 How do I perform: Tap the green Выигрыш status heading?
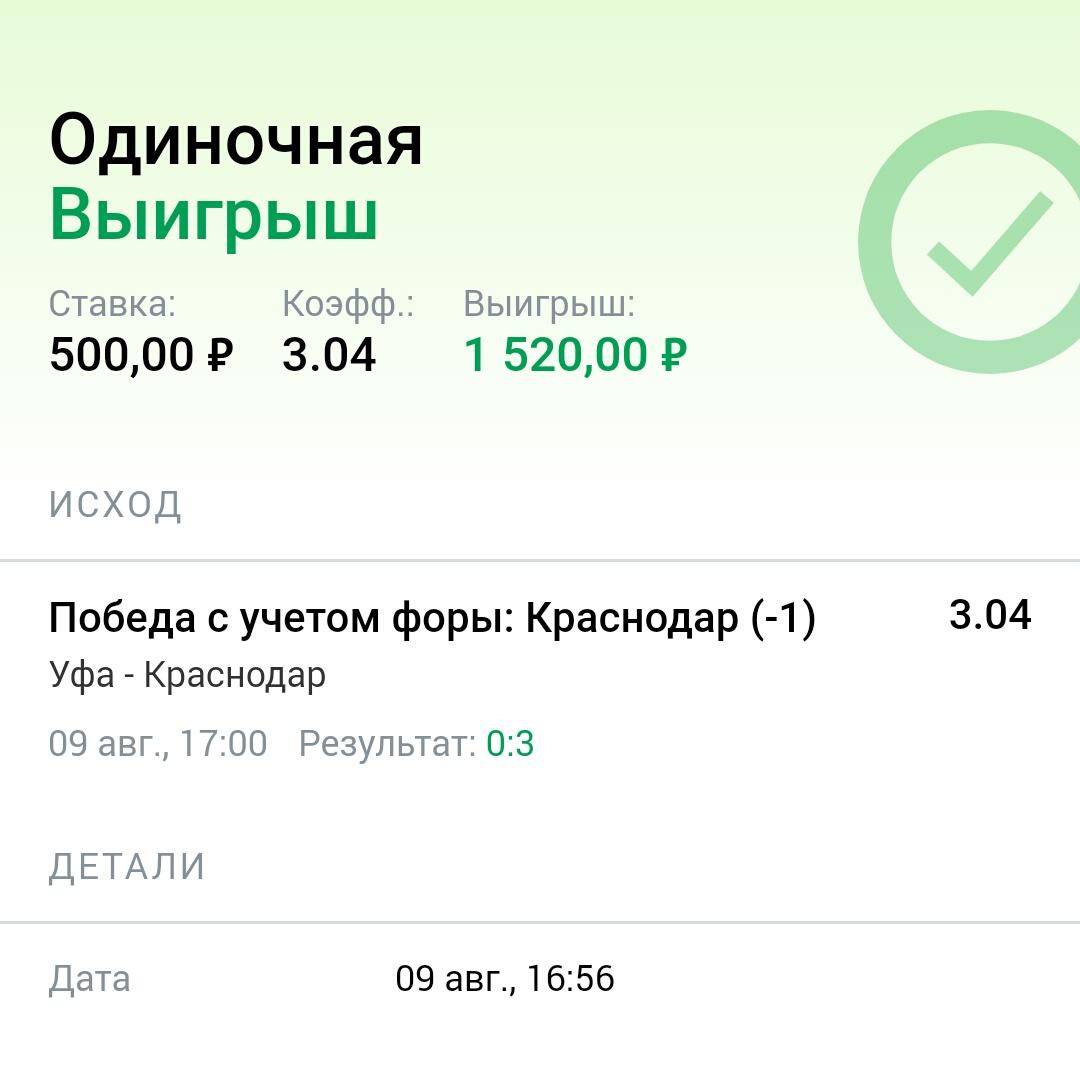(x=214, y=217)
